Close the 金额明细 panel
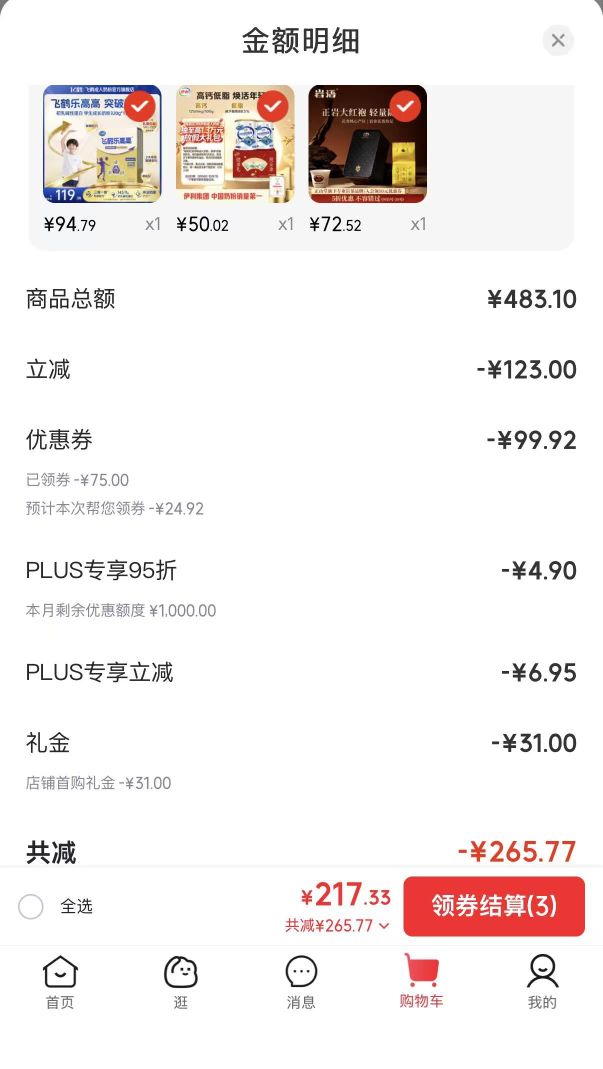Image resolution: width=603 pixels, height=1069 pixels. (558, 40)
